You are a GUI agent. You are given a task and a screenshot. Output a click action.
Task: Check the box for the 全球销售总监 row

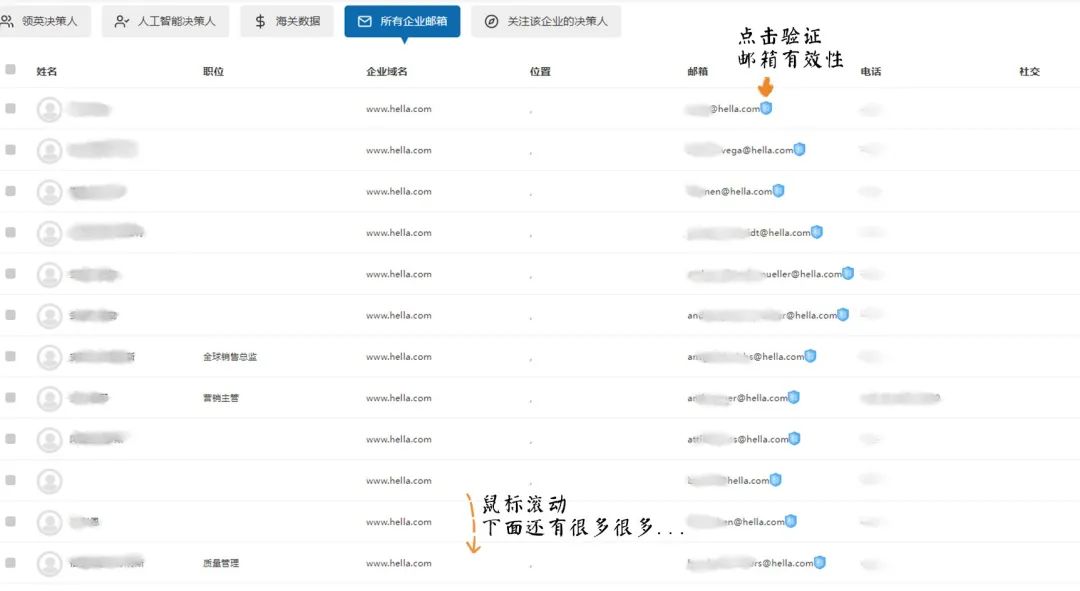point(11,356)
